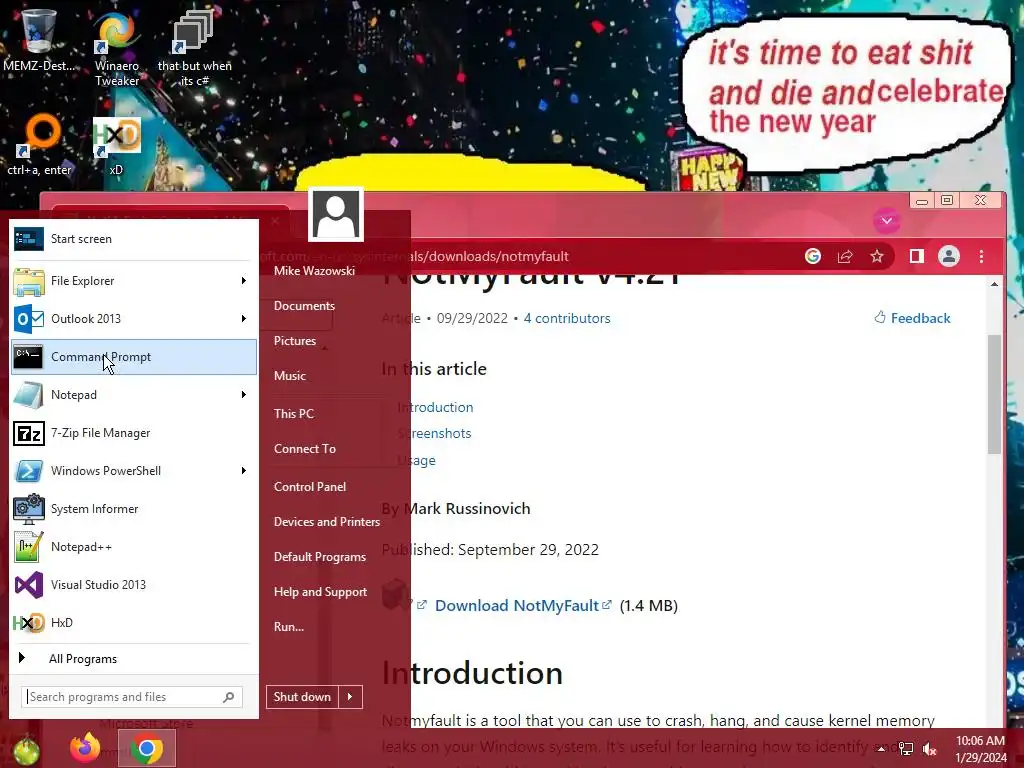Expand Outlook 2013 jump list arrow

click(x=244, y=319)
